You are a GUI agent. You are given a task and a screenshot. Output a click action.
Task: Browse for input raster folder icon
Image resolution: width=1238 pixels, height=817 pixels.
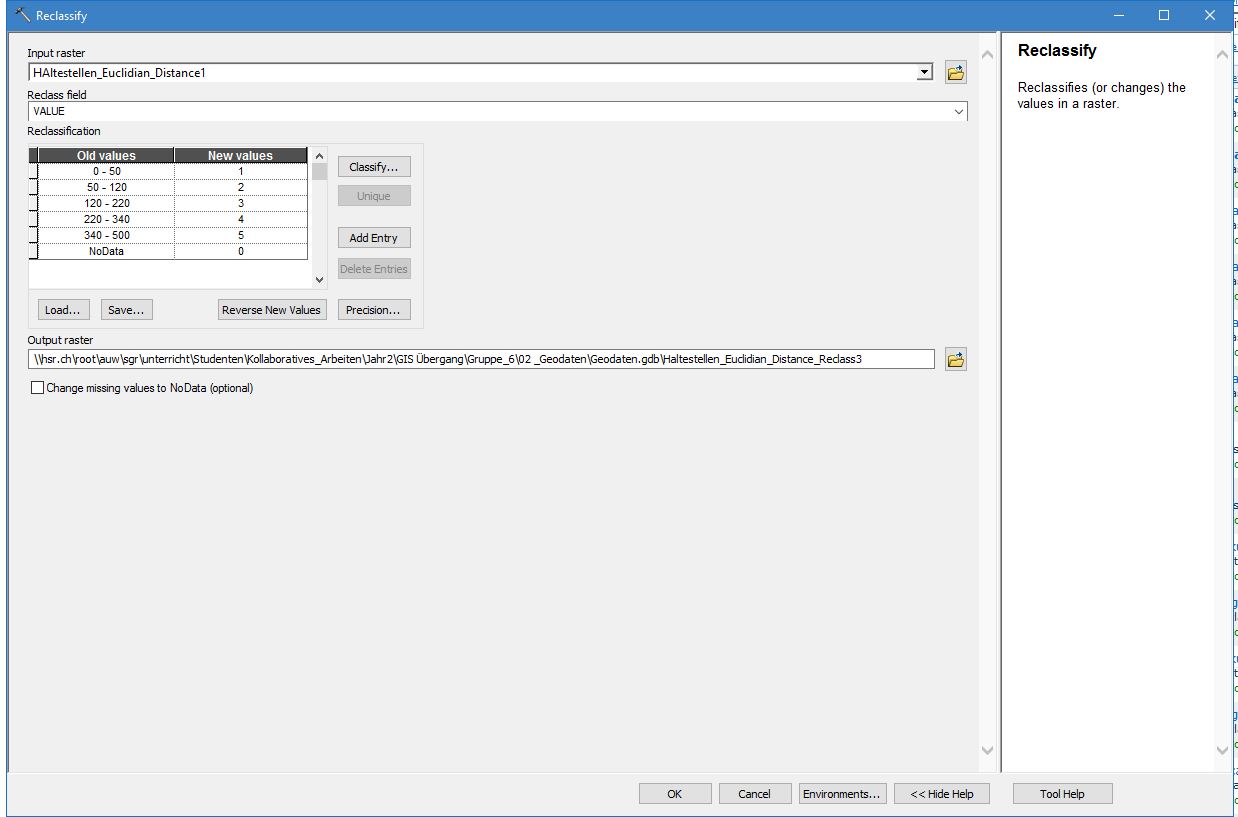tap(955, 72)
